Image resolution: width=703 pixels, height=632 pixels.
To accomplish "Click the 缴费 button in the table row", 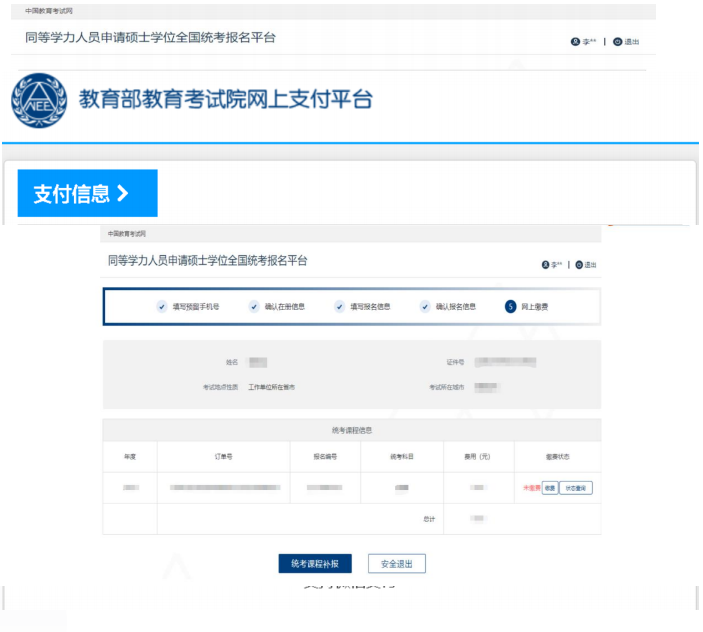I will click(550, 488).
